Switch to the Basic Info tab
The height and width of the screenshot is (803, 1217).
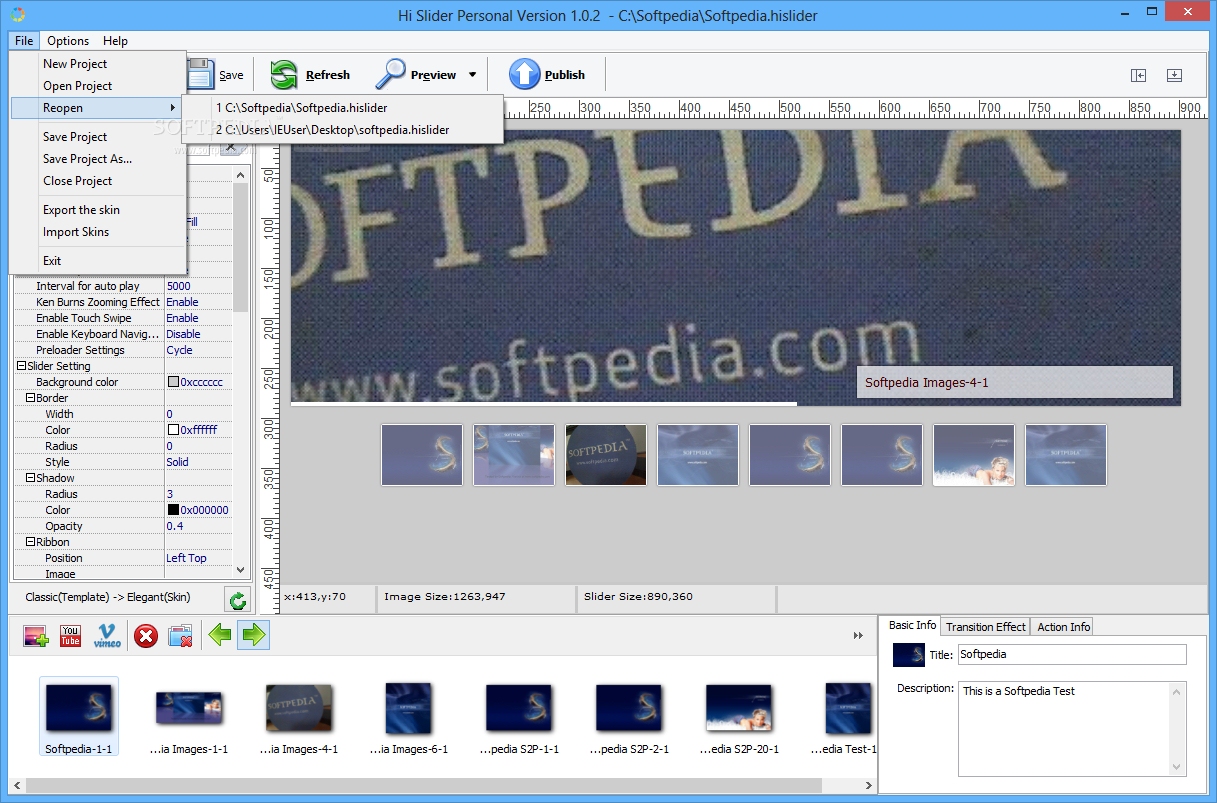click(912, 625)
